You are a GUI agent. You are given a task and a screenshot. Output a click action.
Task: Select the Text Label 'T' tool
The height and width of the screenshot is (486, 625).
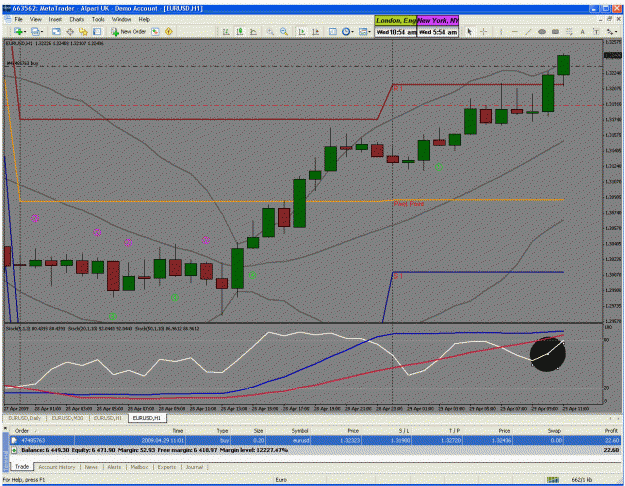click(596, 32)
